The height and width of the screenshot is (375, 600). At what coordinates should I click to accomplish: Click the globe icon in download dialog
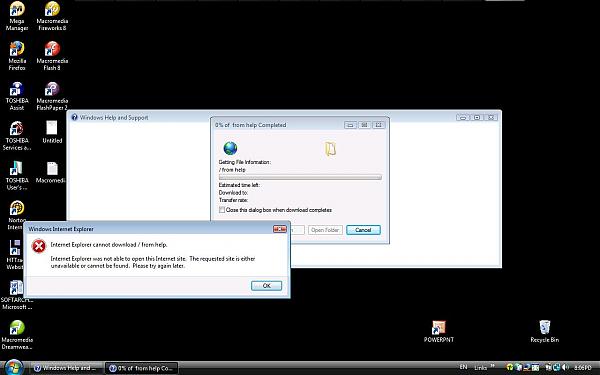(230, 148)
